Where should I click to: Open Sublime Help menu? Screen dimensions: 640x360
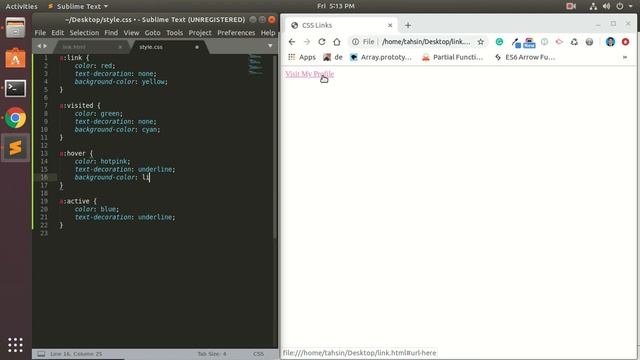268,33
